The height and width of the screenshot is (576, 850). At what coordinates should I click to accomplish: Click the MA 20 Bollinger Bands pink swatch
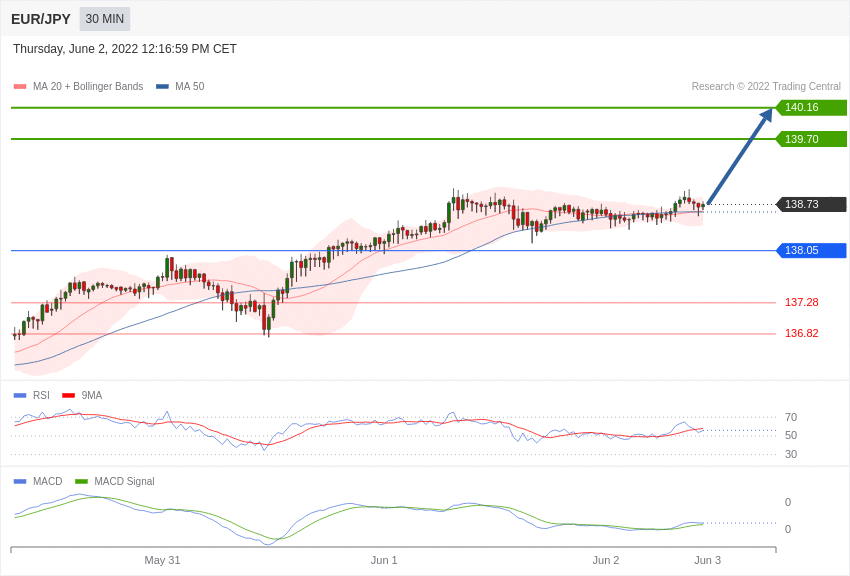tap(20, 87)
